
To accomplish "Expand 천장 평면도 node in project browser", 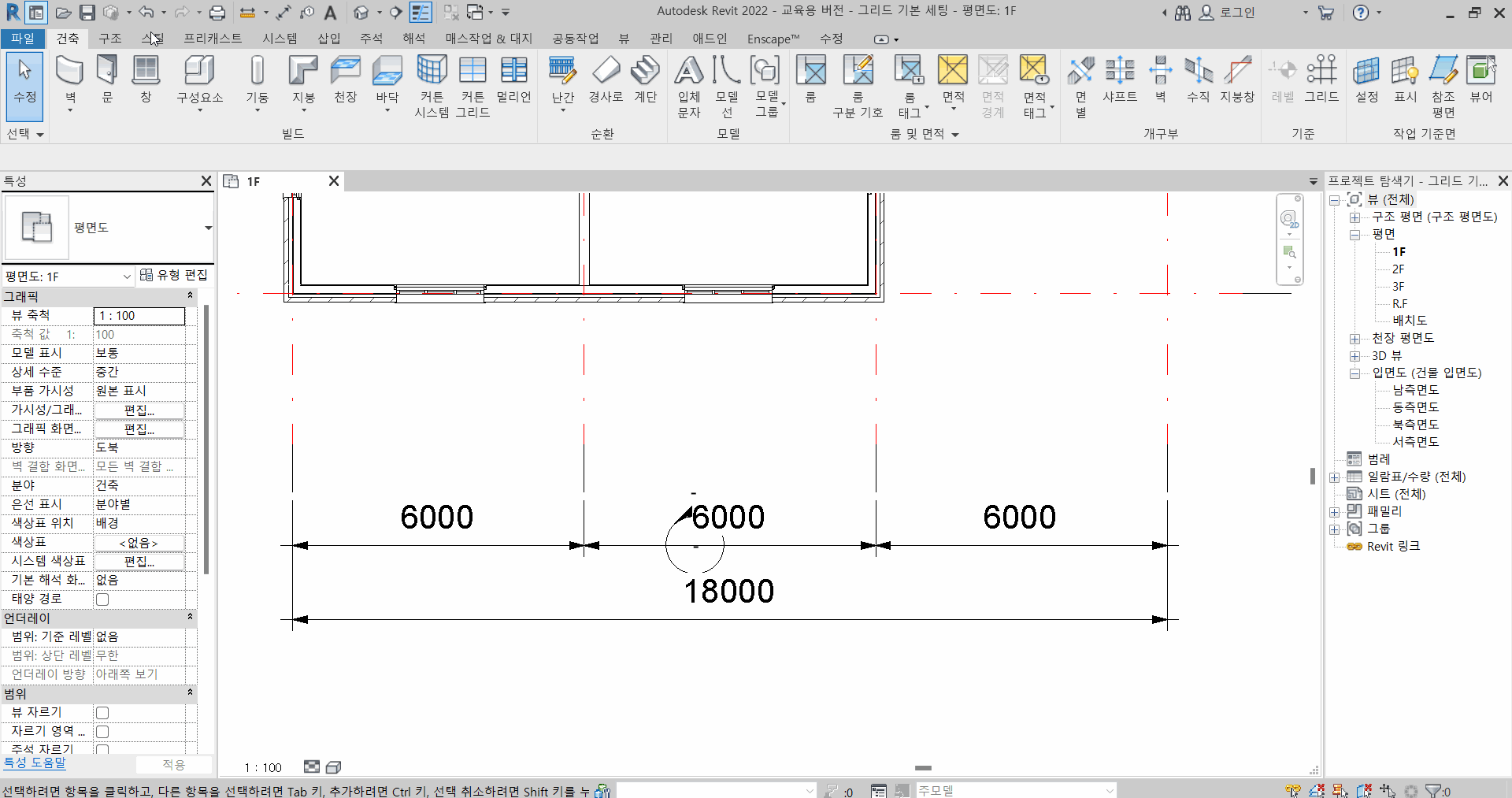I will click(x=1354, y=339).
